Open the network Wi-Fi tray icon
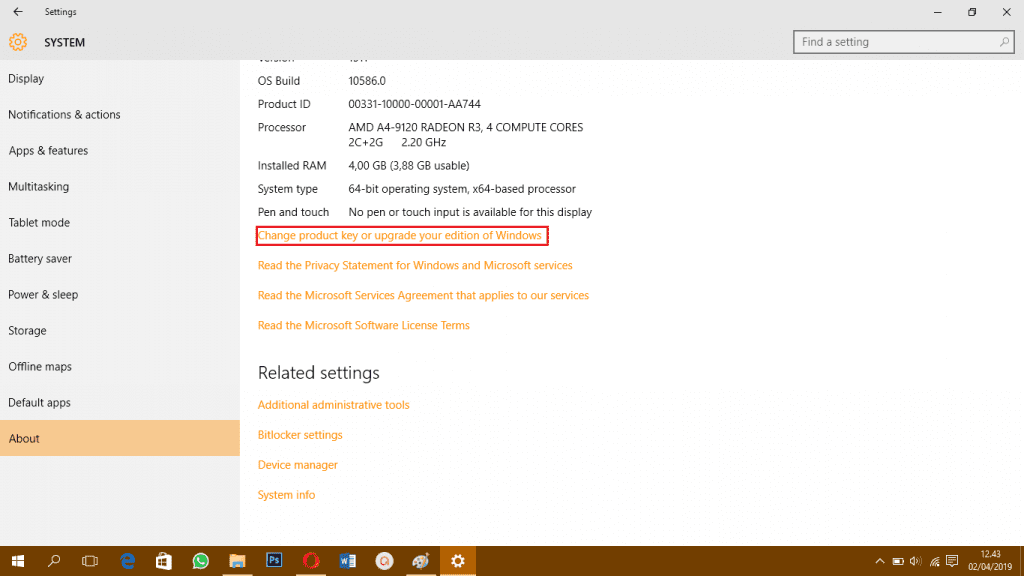The height and width of the screenshot is (576, 1024). pyautogui.click(x=935, y=562)
